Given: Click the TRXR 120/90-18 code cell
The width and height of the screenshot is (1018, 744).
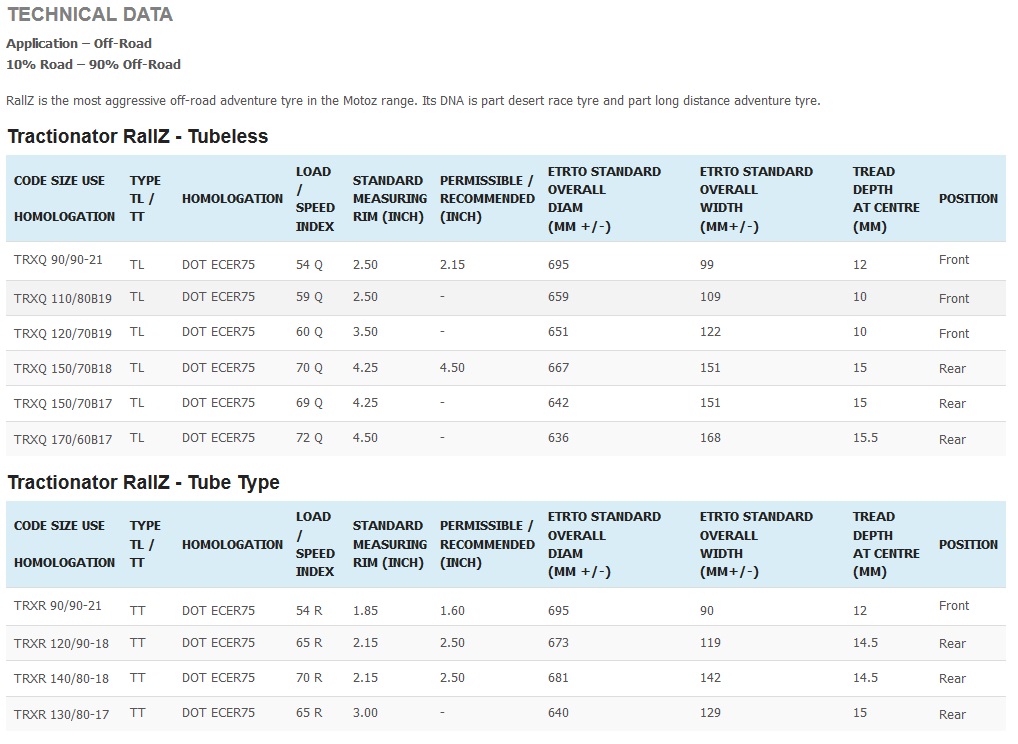Looking at the screenshot, I should coord(62,644).
